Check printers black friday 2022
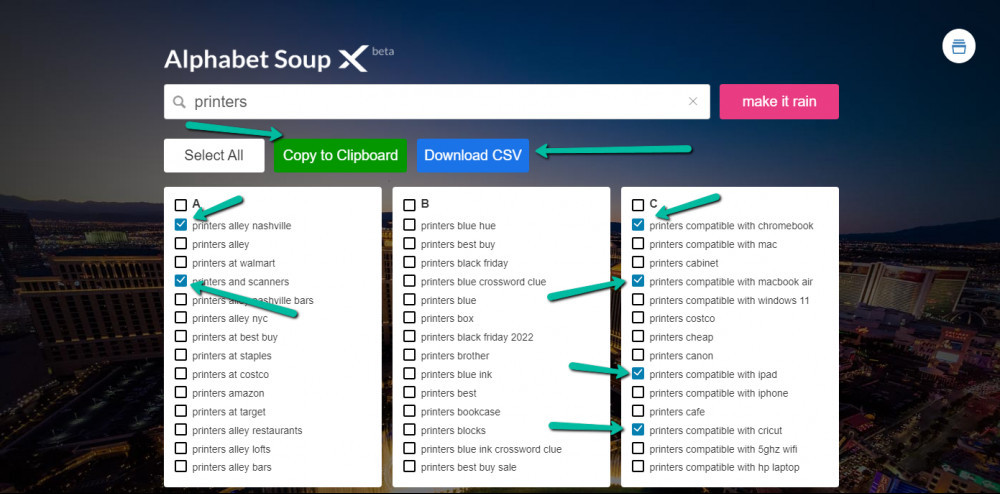This screenshot has width=1000, height=494. click(x=409, y=336)
